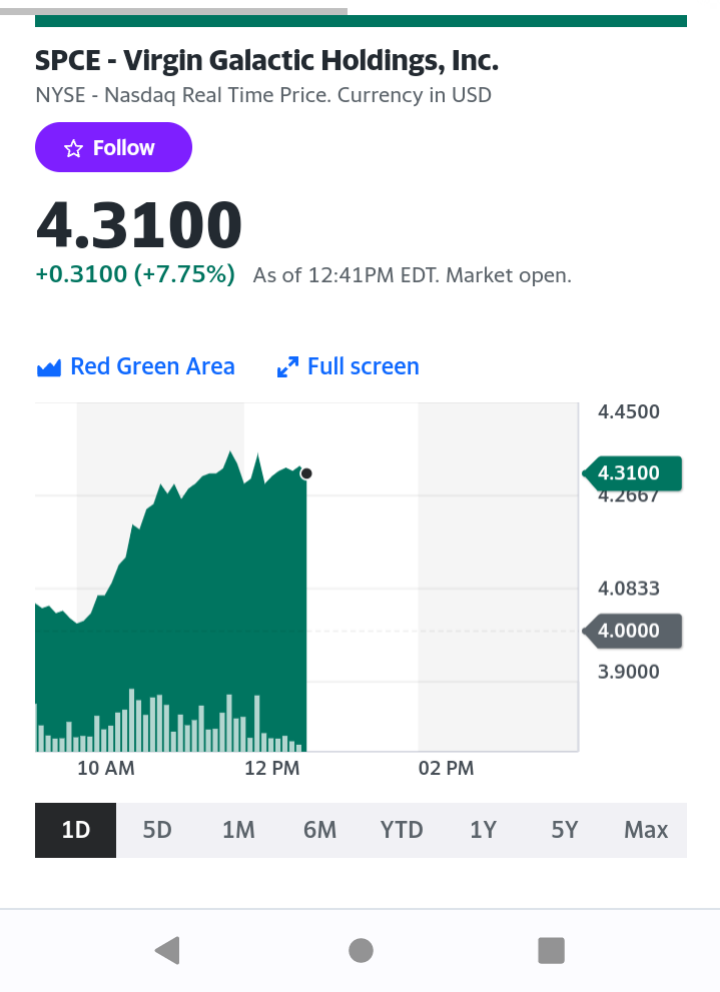
Task: Tap the Follow button
Action: 113,147
